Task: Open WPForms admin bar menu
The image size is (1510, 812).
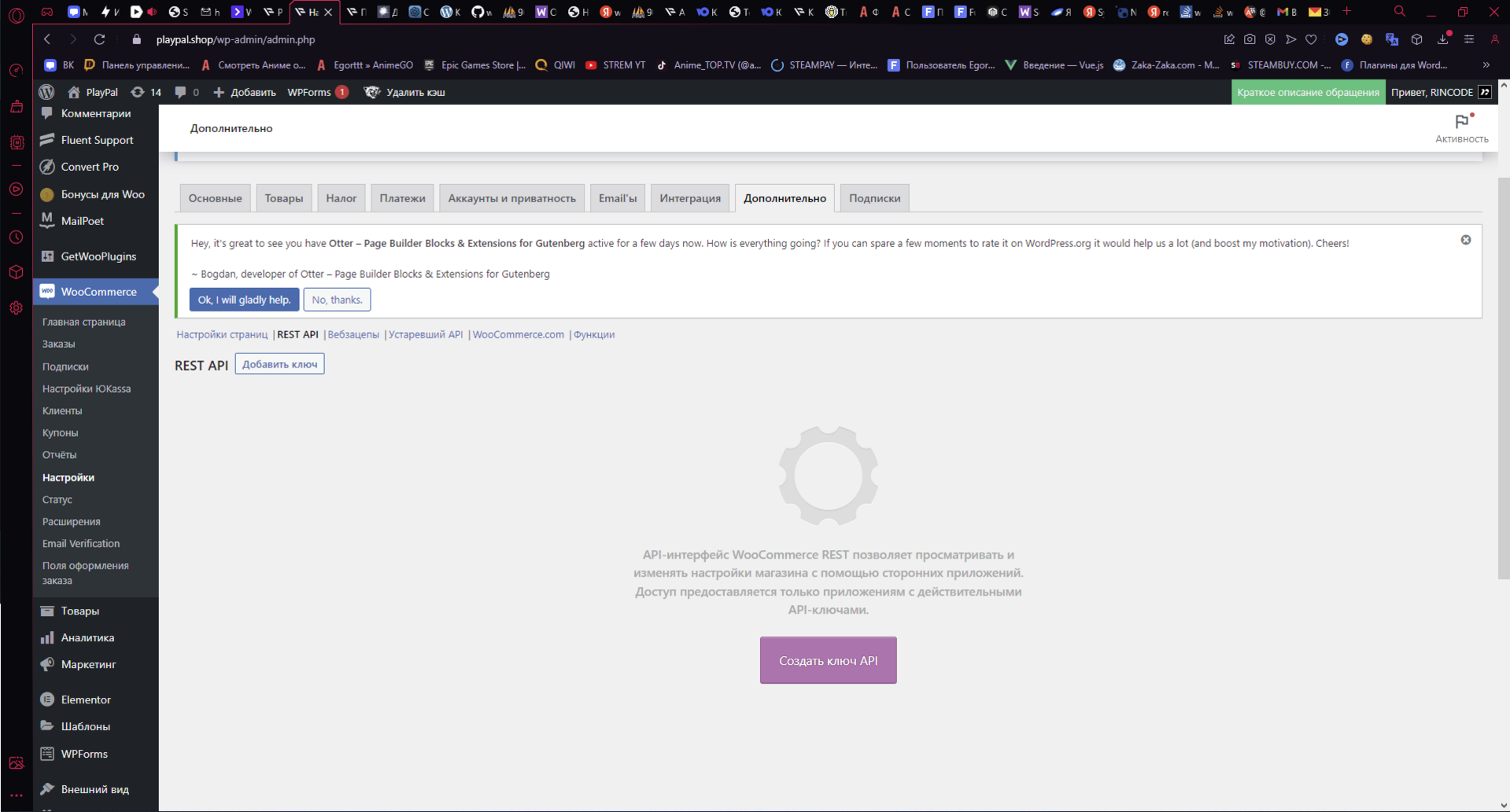Action: coord(318,92)
